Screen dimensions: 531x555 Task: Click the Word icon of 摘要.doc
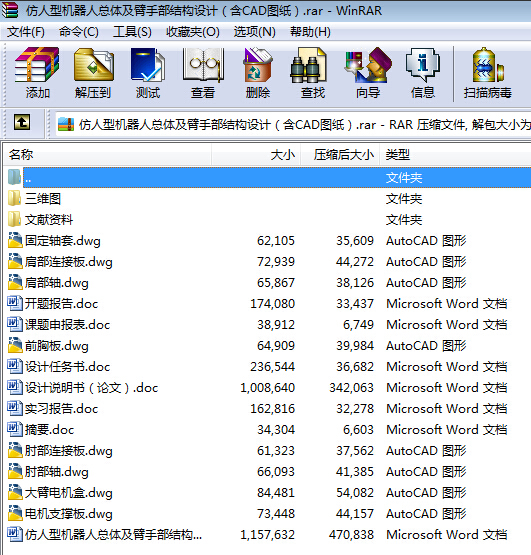pos(15,429)
